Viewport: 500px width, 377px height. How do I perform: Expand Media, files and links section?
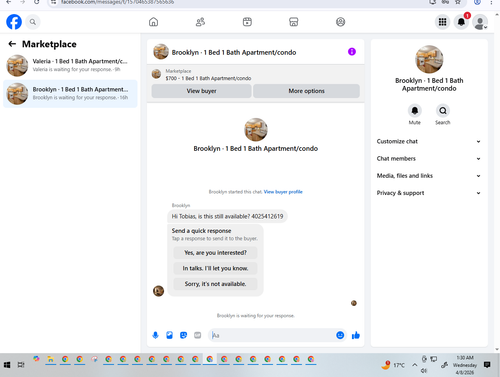[x=429, y=176]
